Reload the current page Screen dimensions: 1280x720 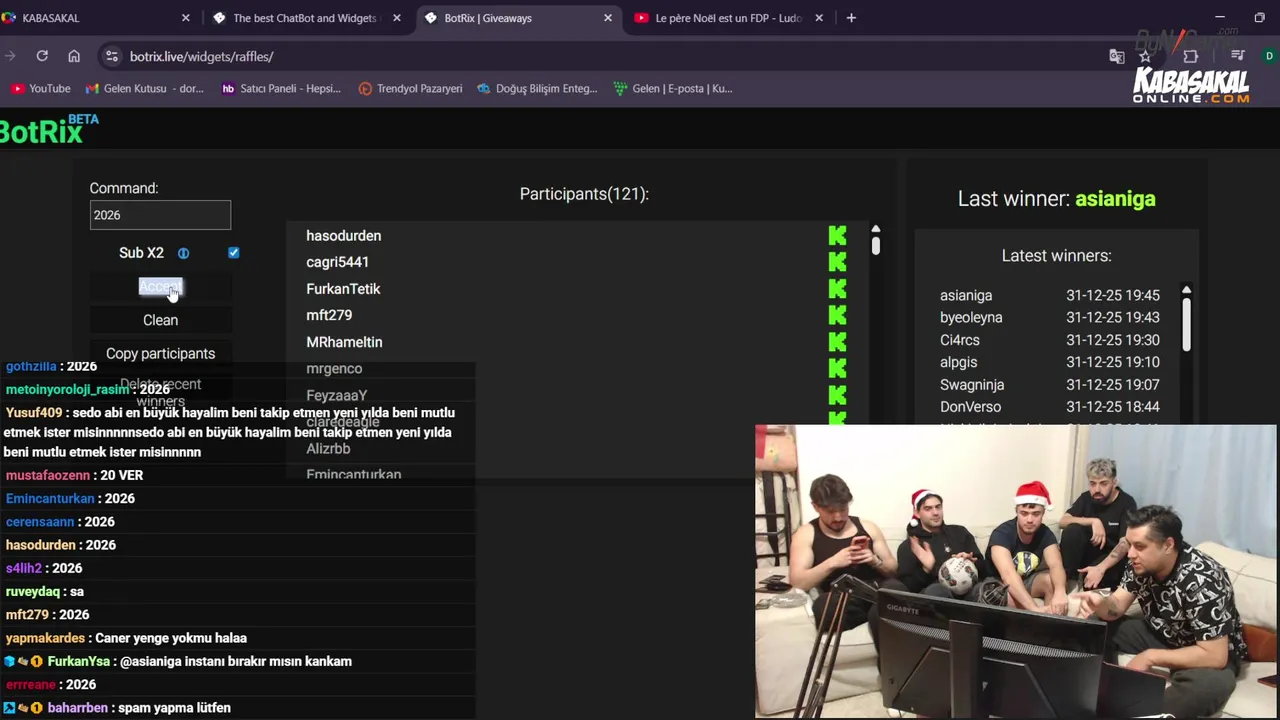tap(42, 56)
